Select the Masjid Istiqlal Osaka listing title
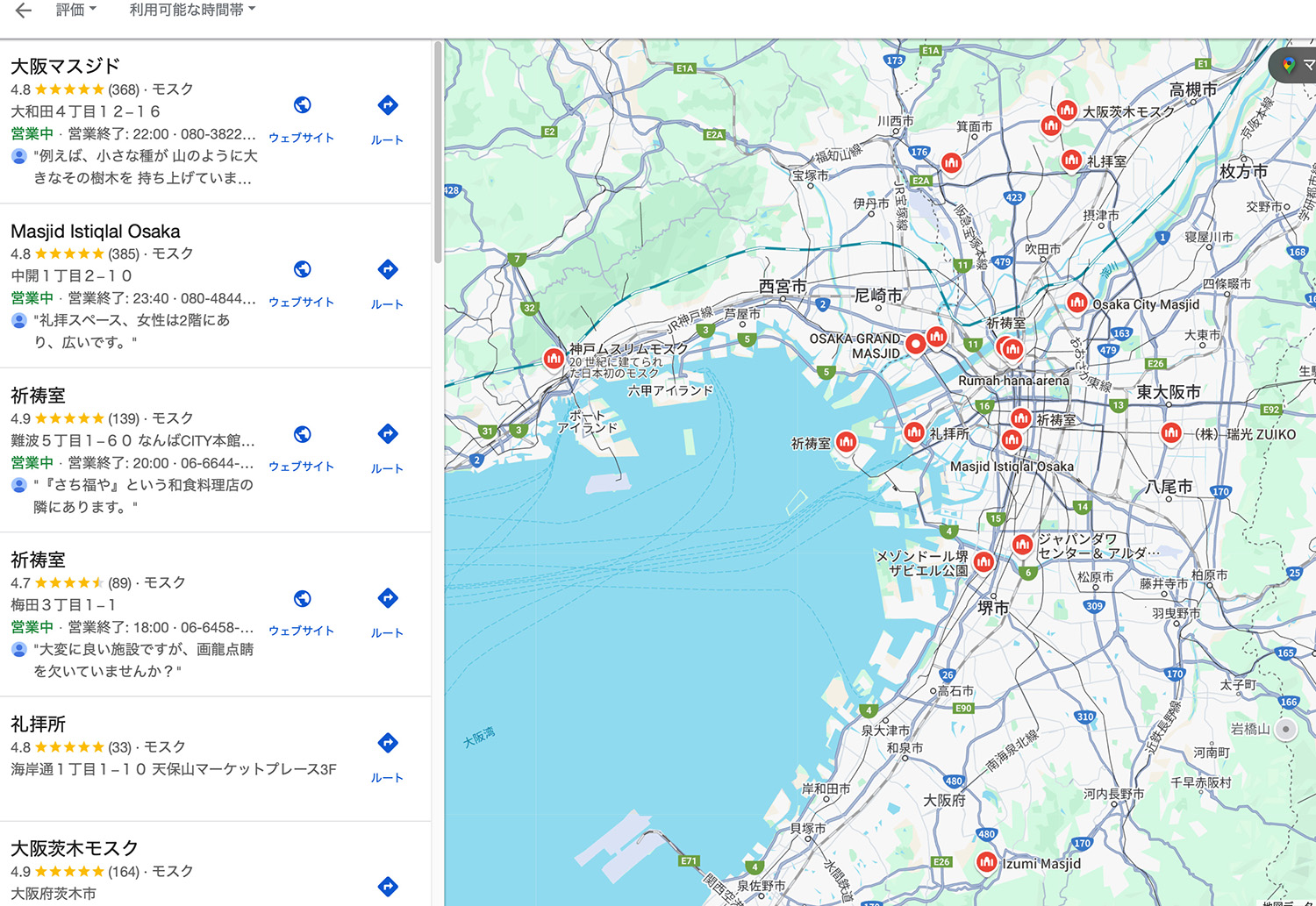The width and height of the screenshot is (1316, 906). point(96,232)
